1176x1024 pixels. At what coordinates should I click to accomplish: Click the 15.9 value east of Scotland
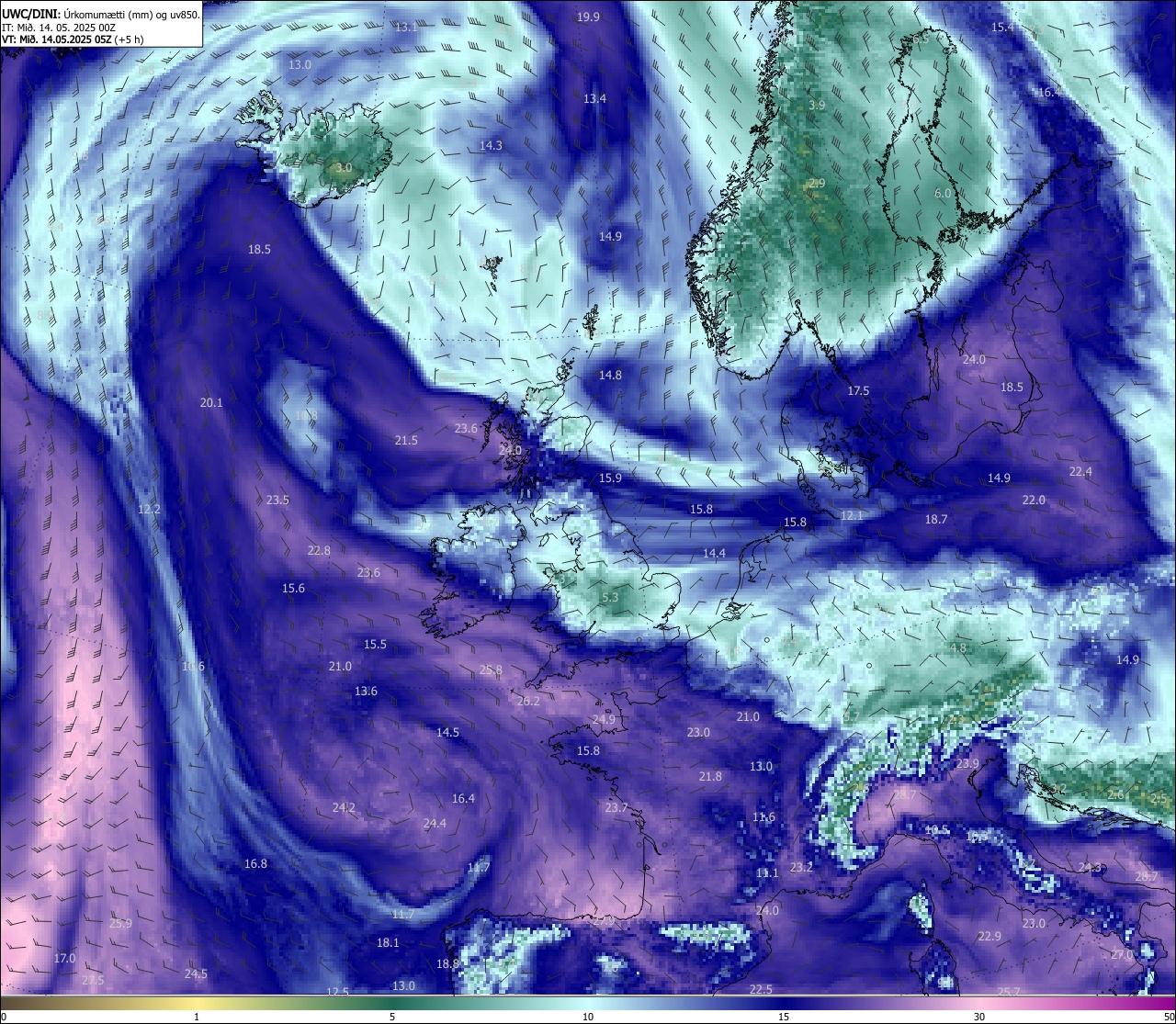point(610,478)
